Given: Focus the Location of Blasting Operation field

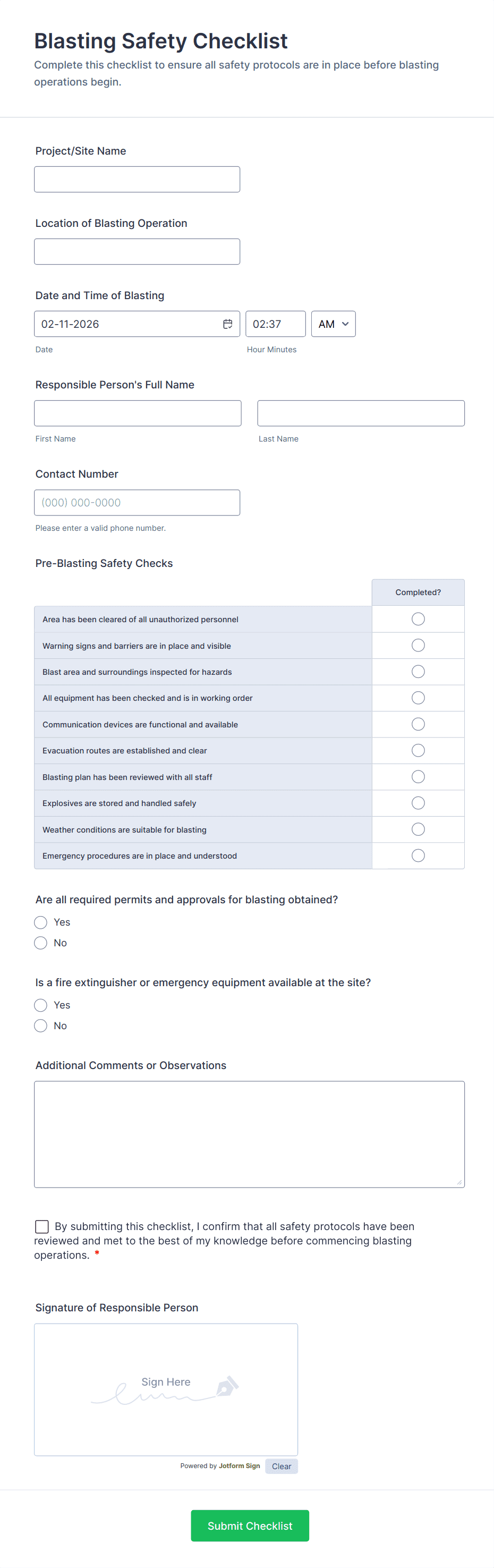Looking at the screenshot, I should point(137,251).
